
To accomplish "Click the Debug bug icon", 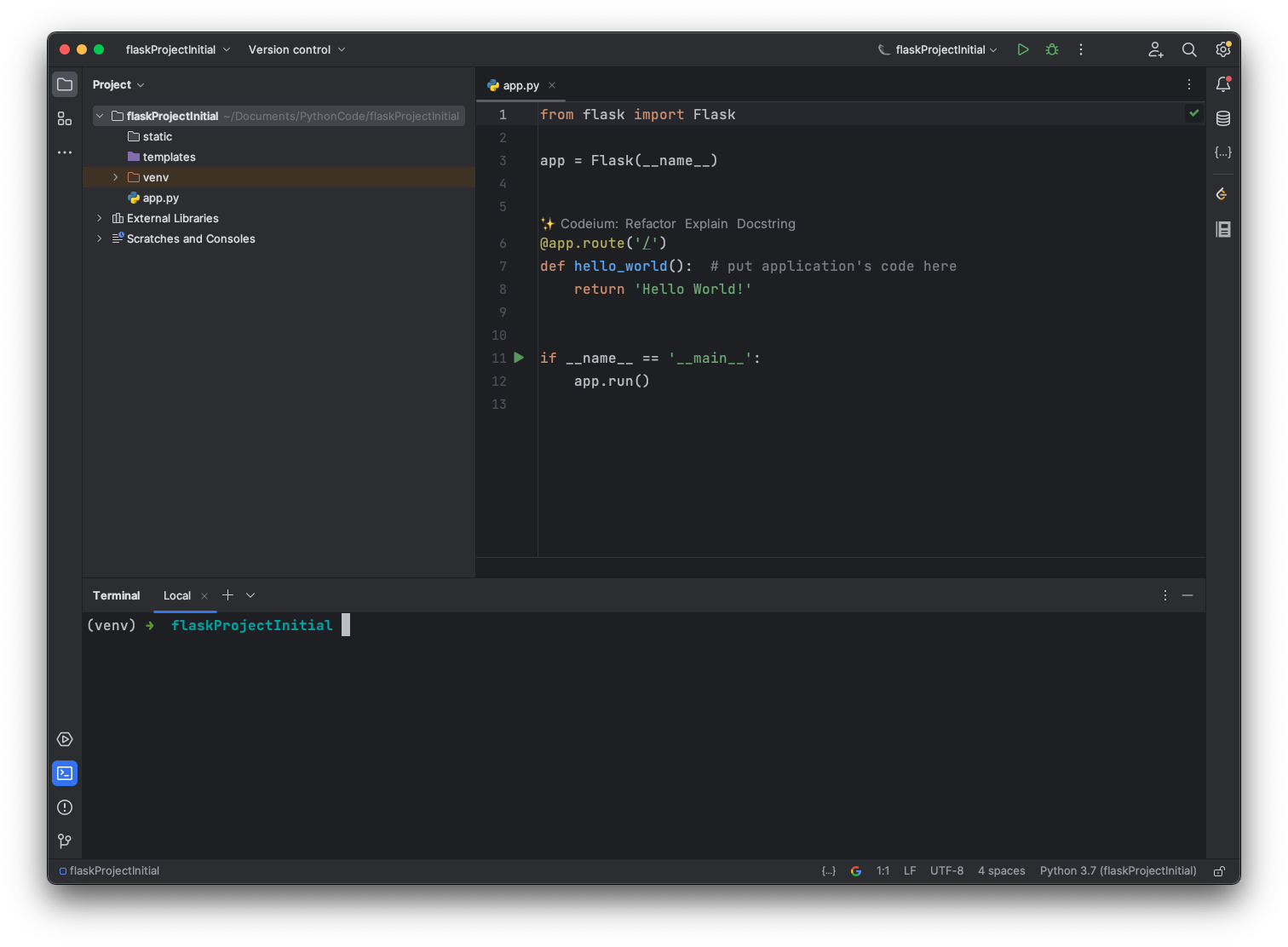I will coord(1052,49).
